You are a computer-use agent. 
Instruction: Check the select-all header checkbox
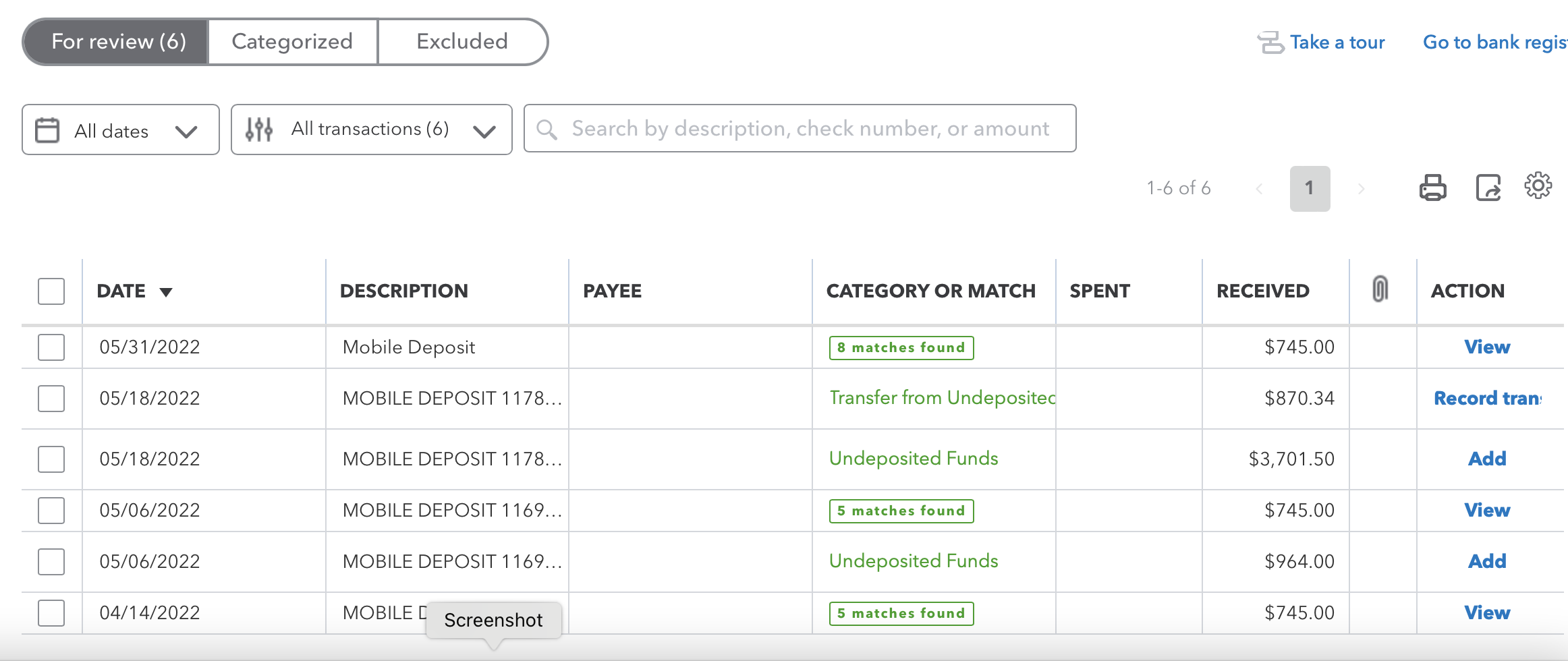tap(51, 291)
